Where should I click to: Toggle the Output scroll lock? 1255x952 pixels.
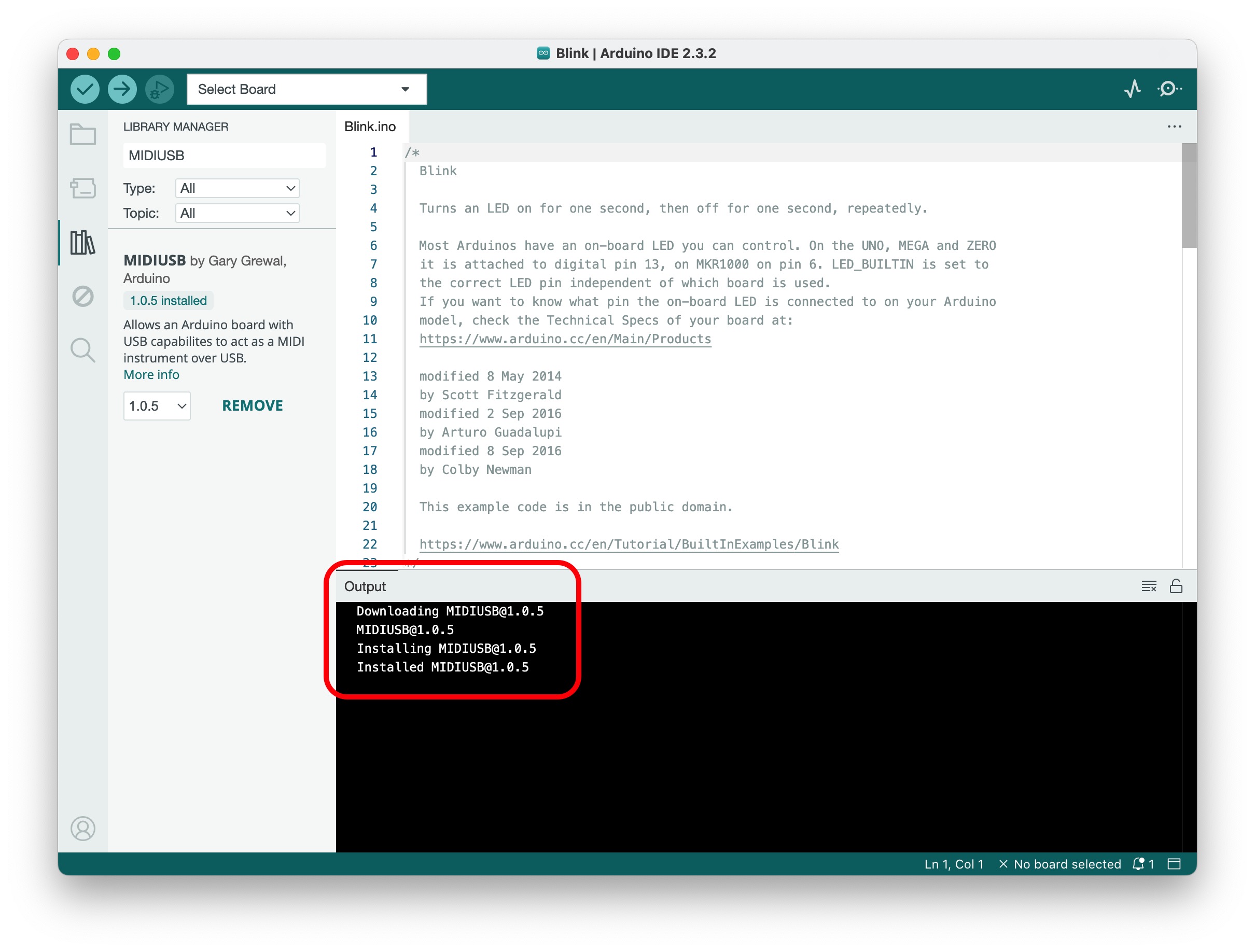[1176, 586]
